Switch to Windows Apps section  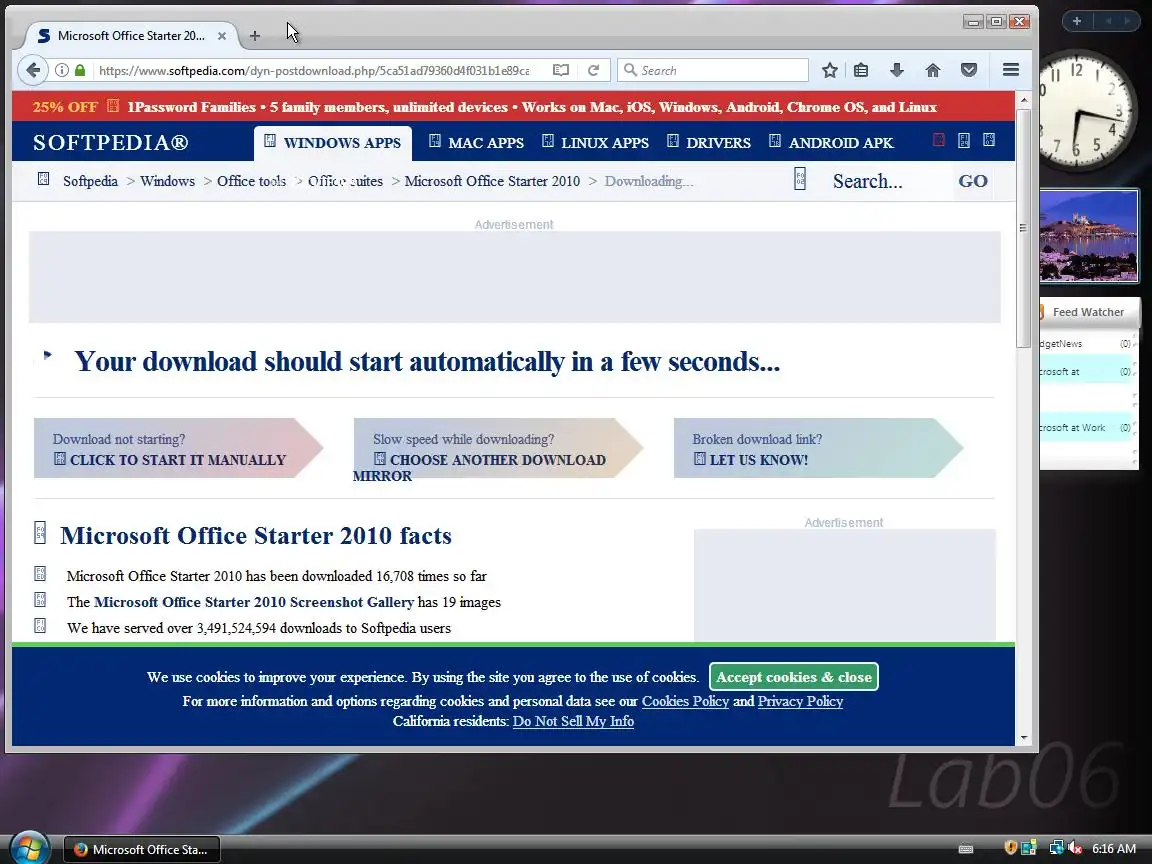(x=333, y=143)
